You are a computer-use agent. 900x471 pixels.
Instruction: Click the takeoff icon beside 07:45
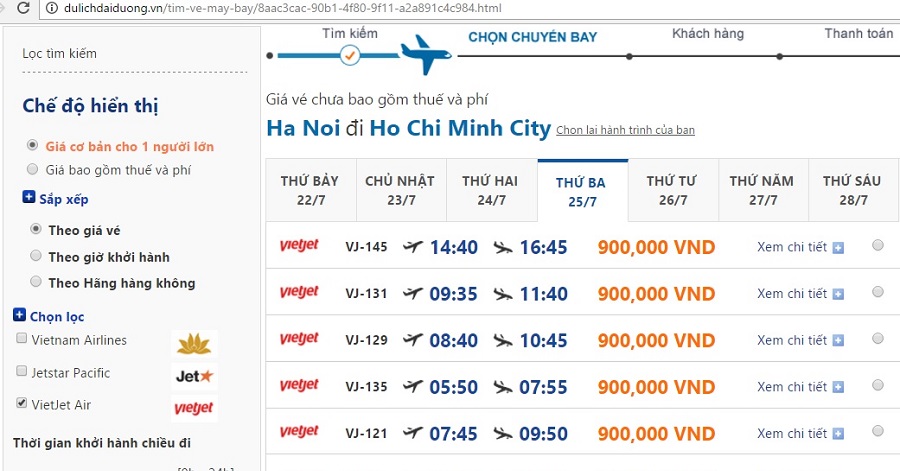(x=412, y=433)
